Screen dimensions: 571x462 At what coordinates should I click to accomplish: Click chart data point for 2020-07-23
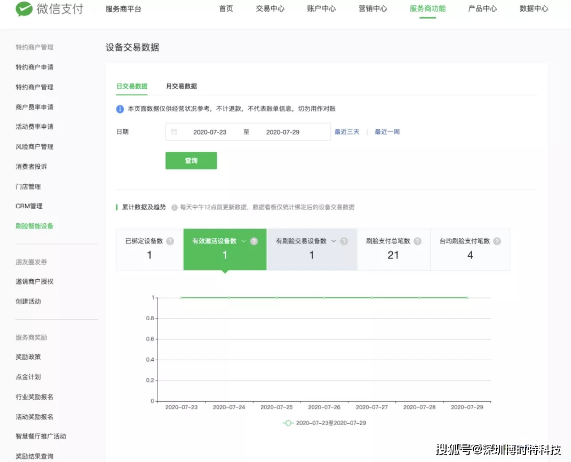[181, 297]
